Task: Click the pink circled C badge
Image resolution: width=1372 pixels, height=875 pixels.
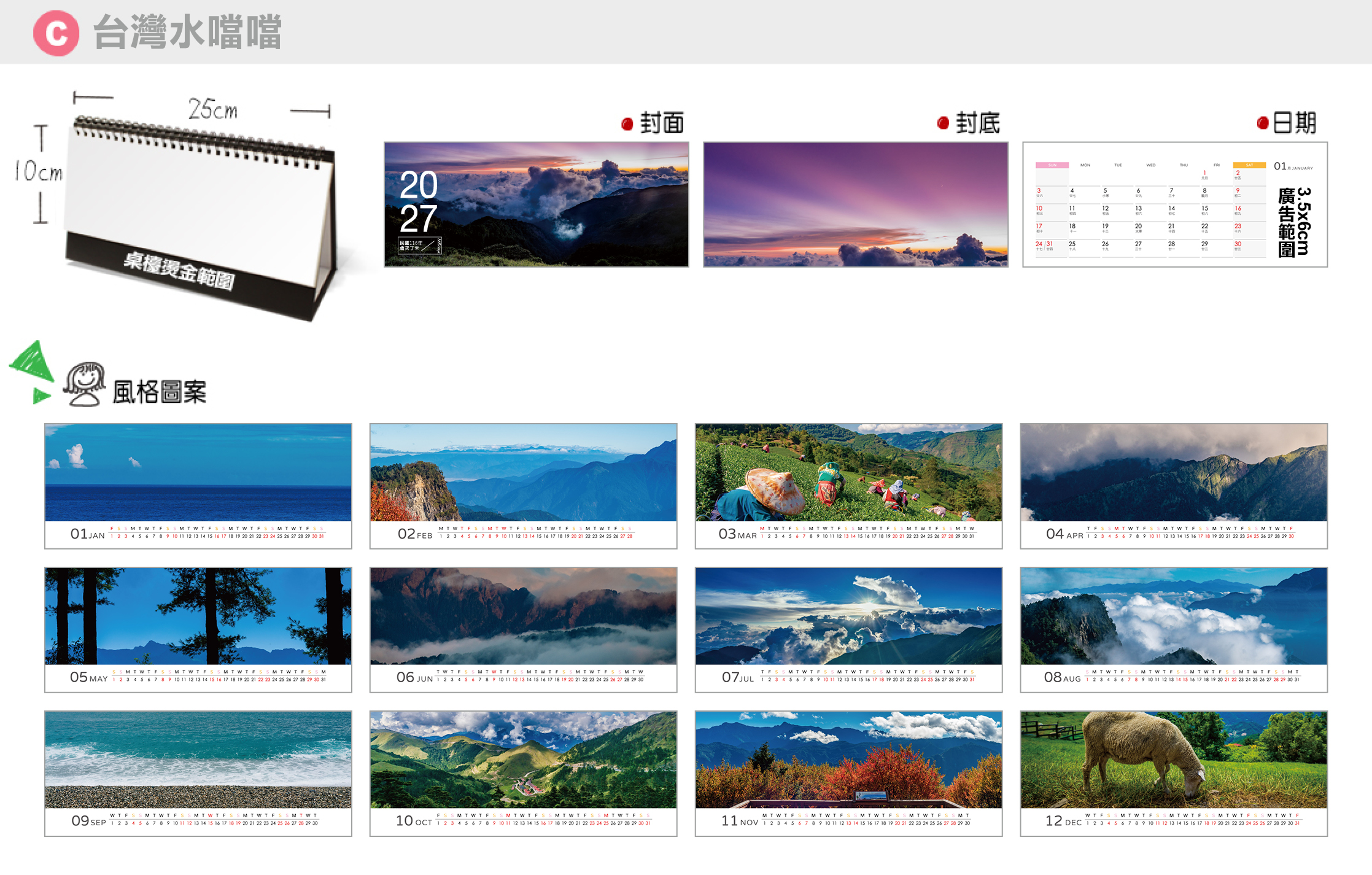Action: [x=56, y=33]
